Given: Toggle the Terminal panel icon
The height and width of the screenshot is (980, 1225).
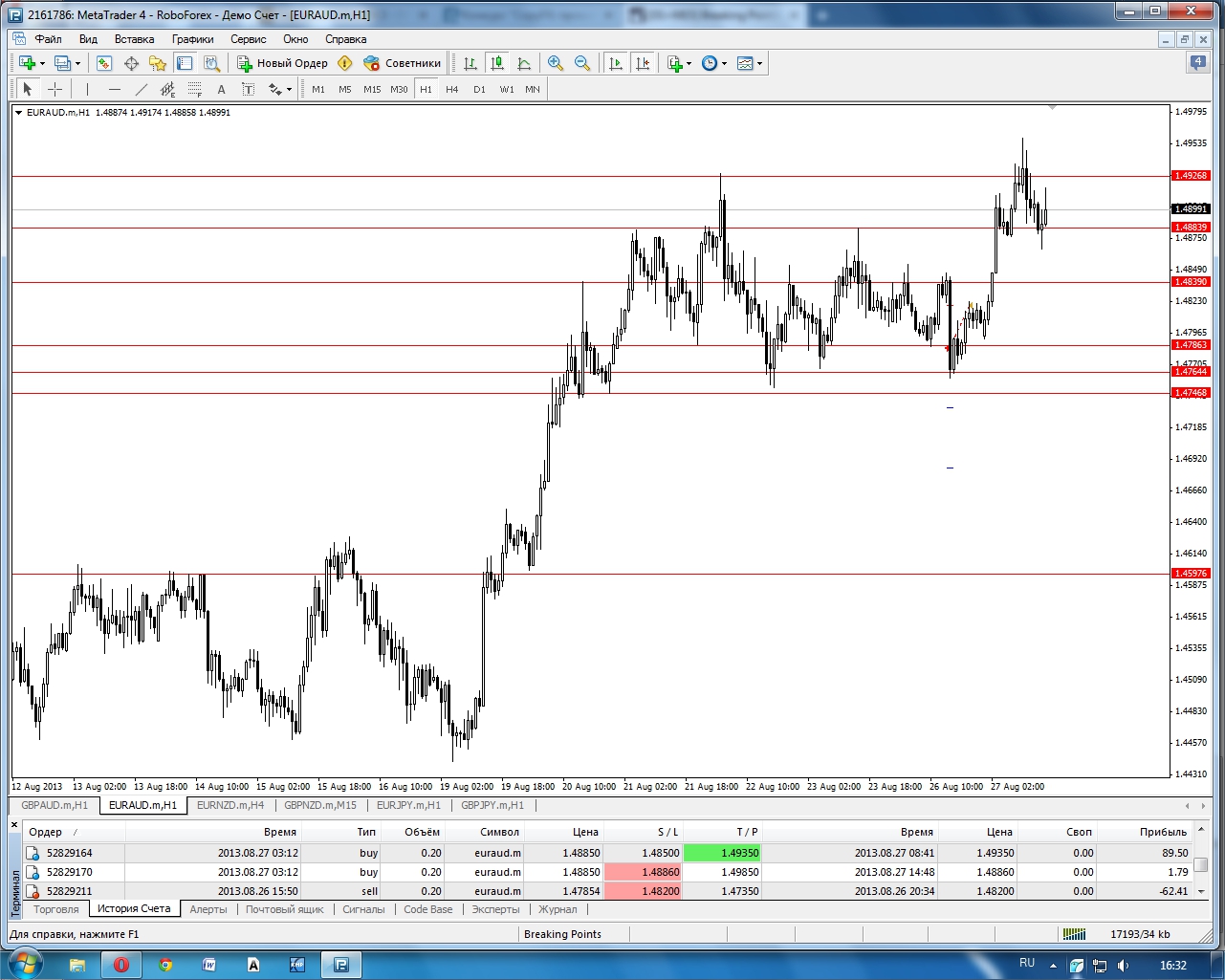Looking at the screenshot, I should 185,63.
